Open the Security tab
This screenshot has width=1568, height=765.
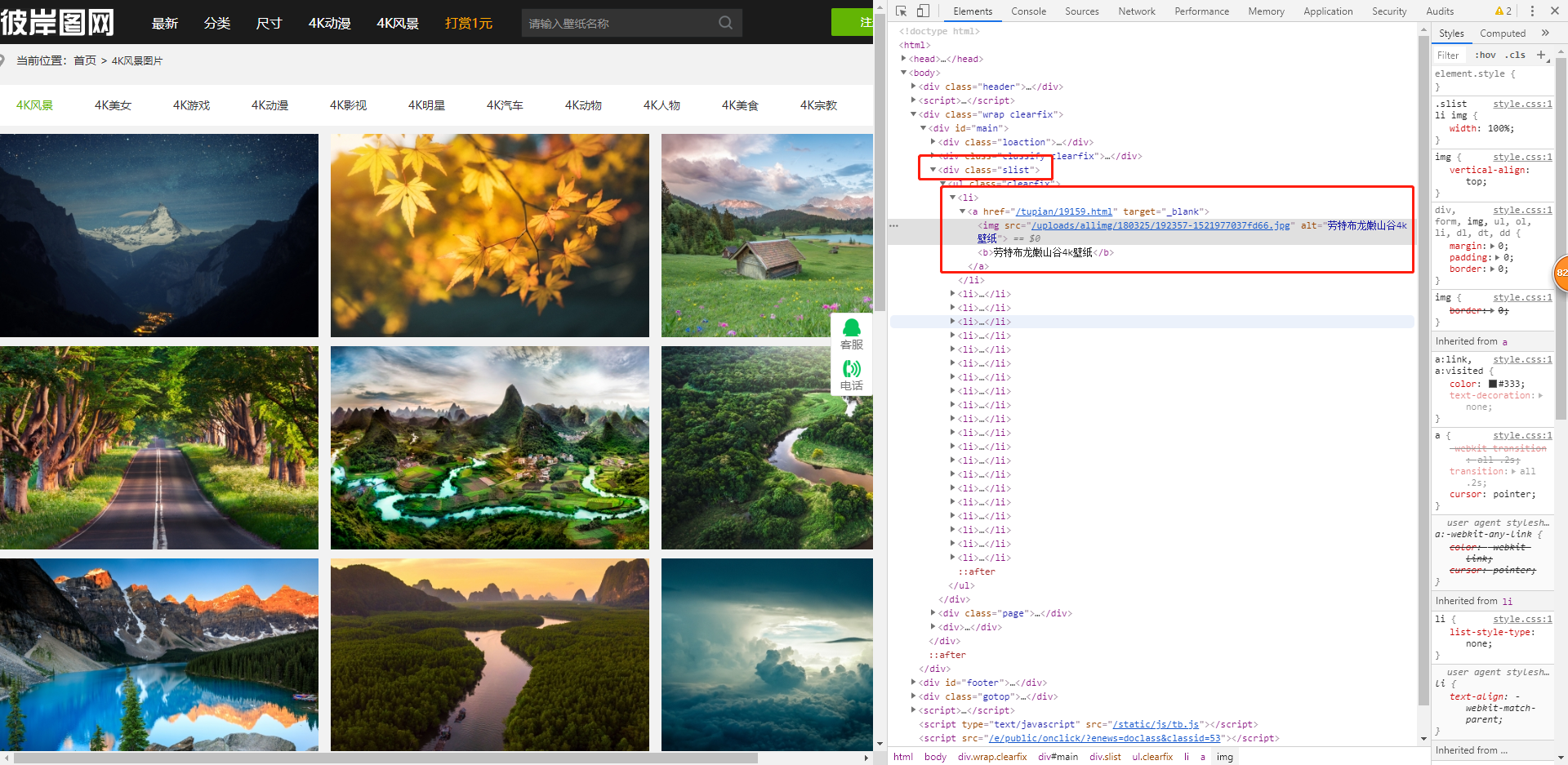tap(1389, 11)
